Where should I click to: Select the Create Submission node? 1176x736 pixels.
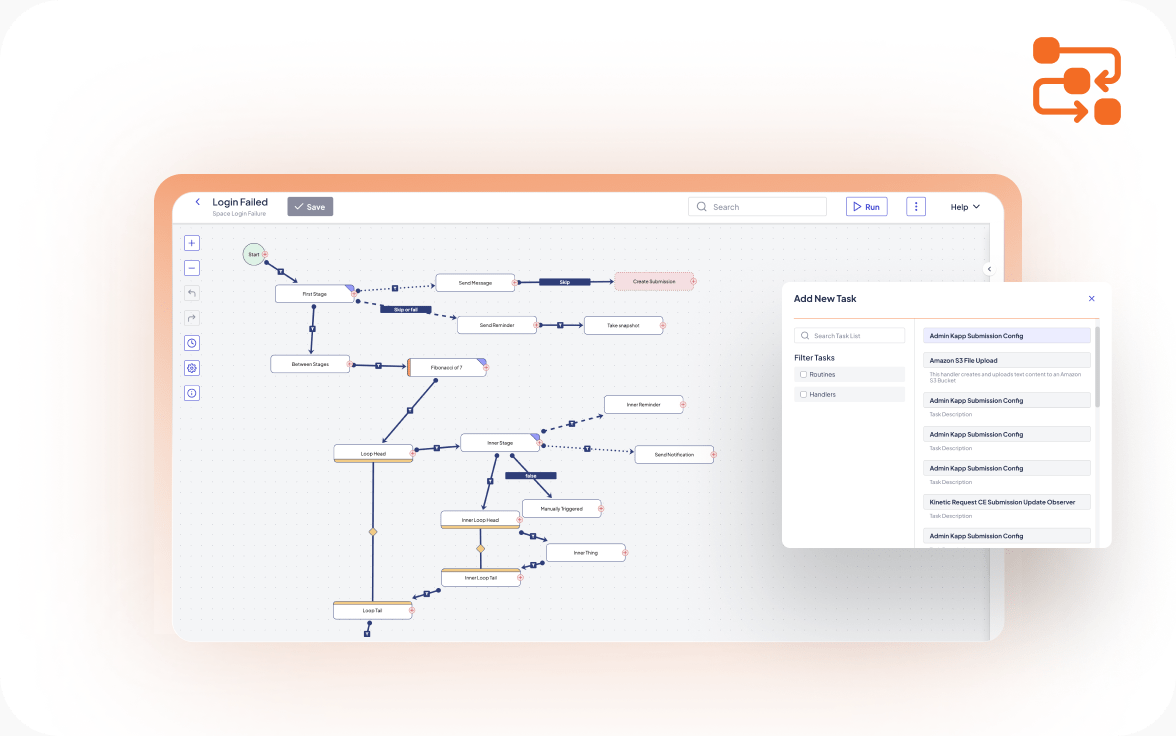(x=654, y=281)
